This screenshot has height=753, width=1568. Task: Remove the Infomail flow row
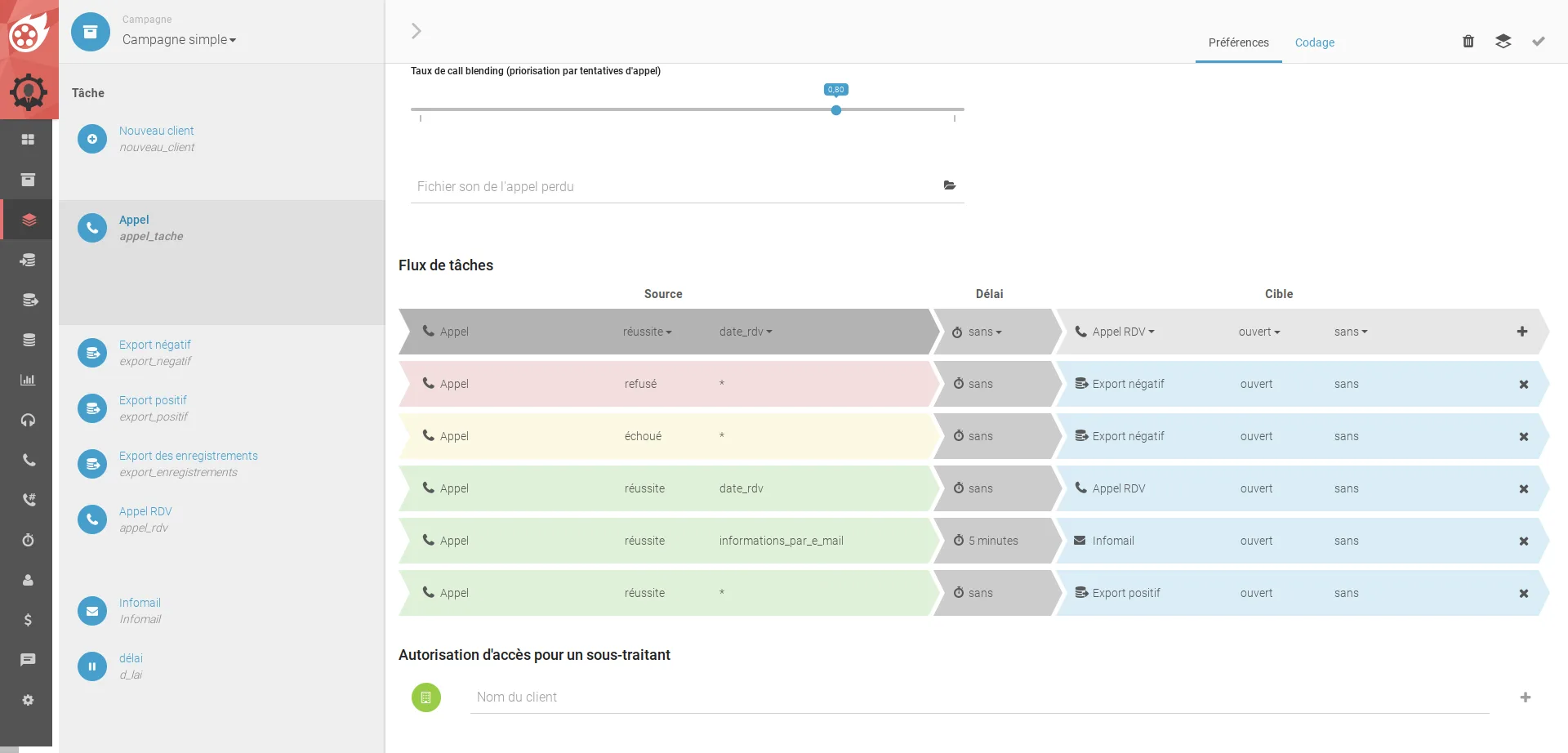pos(1524,541)
